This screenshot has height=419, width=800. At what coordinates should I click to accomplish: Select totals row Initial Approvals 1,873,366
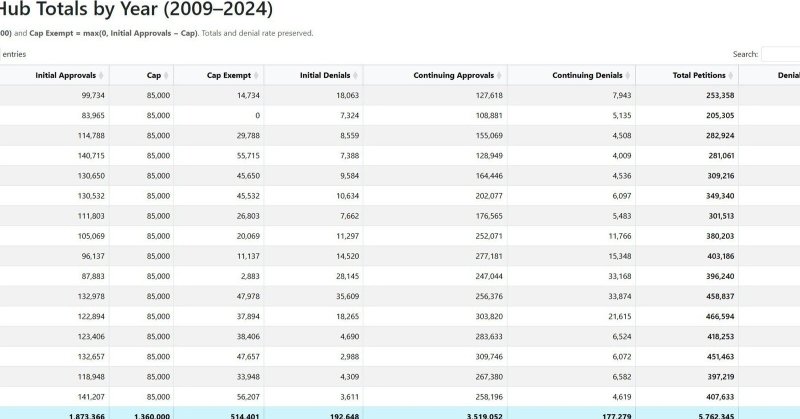[x=87, y=415]
